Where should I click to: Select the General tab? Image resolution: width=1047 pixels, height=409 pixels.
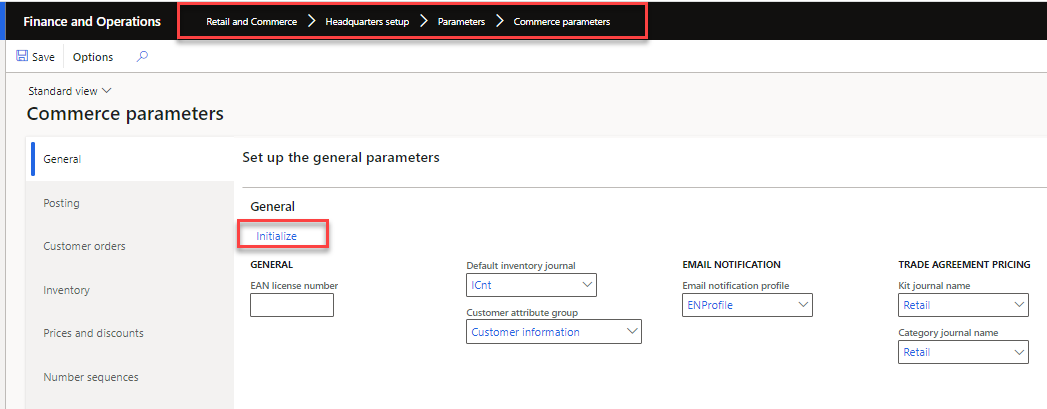coord(130,159)
